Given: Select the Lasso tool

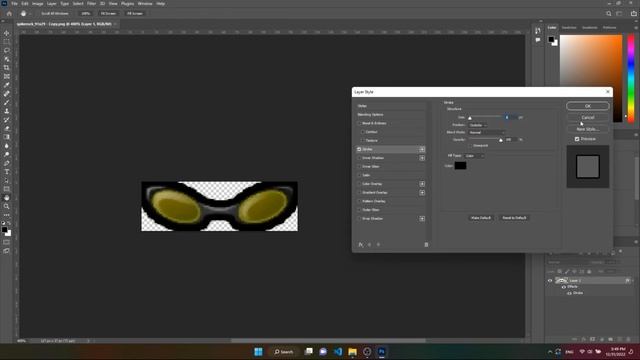Looking at the screenshot, I should click(x=7, y=50).
